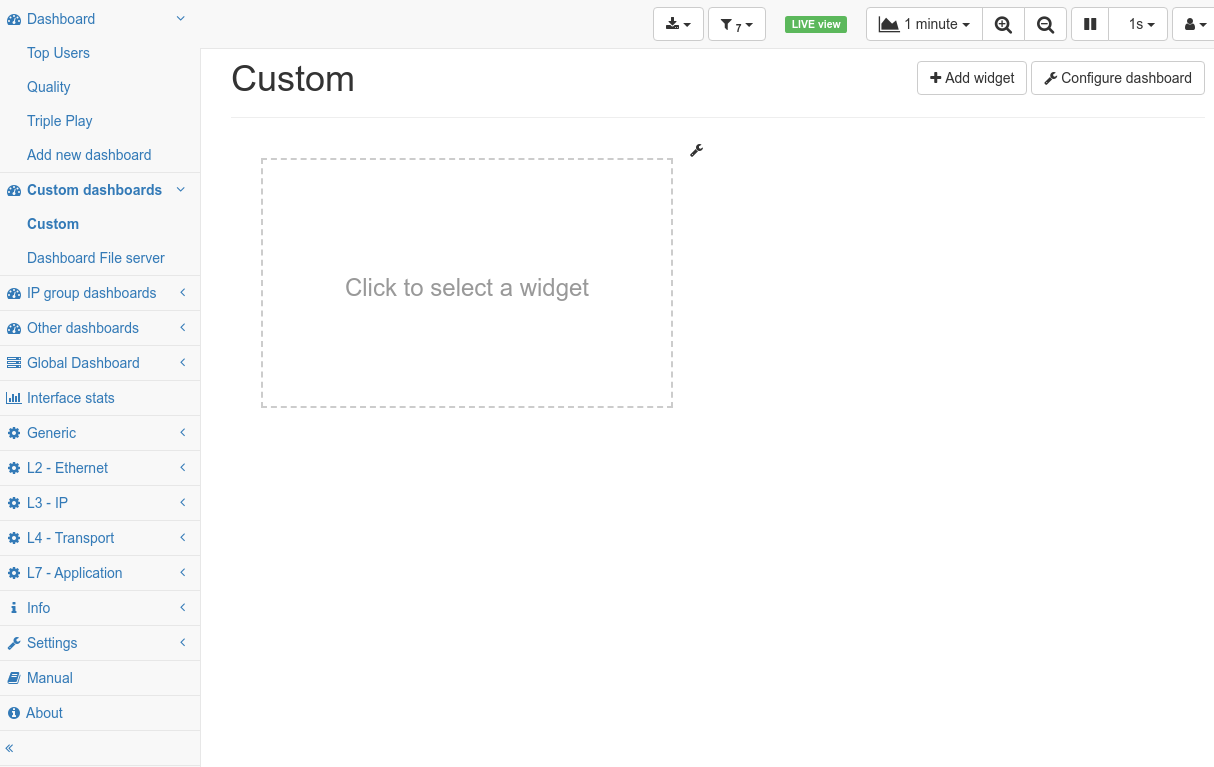Pause live updates with the pause button
This screenshot has width=1214, height=767.
[1090, 24]
